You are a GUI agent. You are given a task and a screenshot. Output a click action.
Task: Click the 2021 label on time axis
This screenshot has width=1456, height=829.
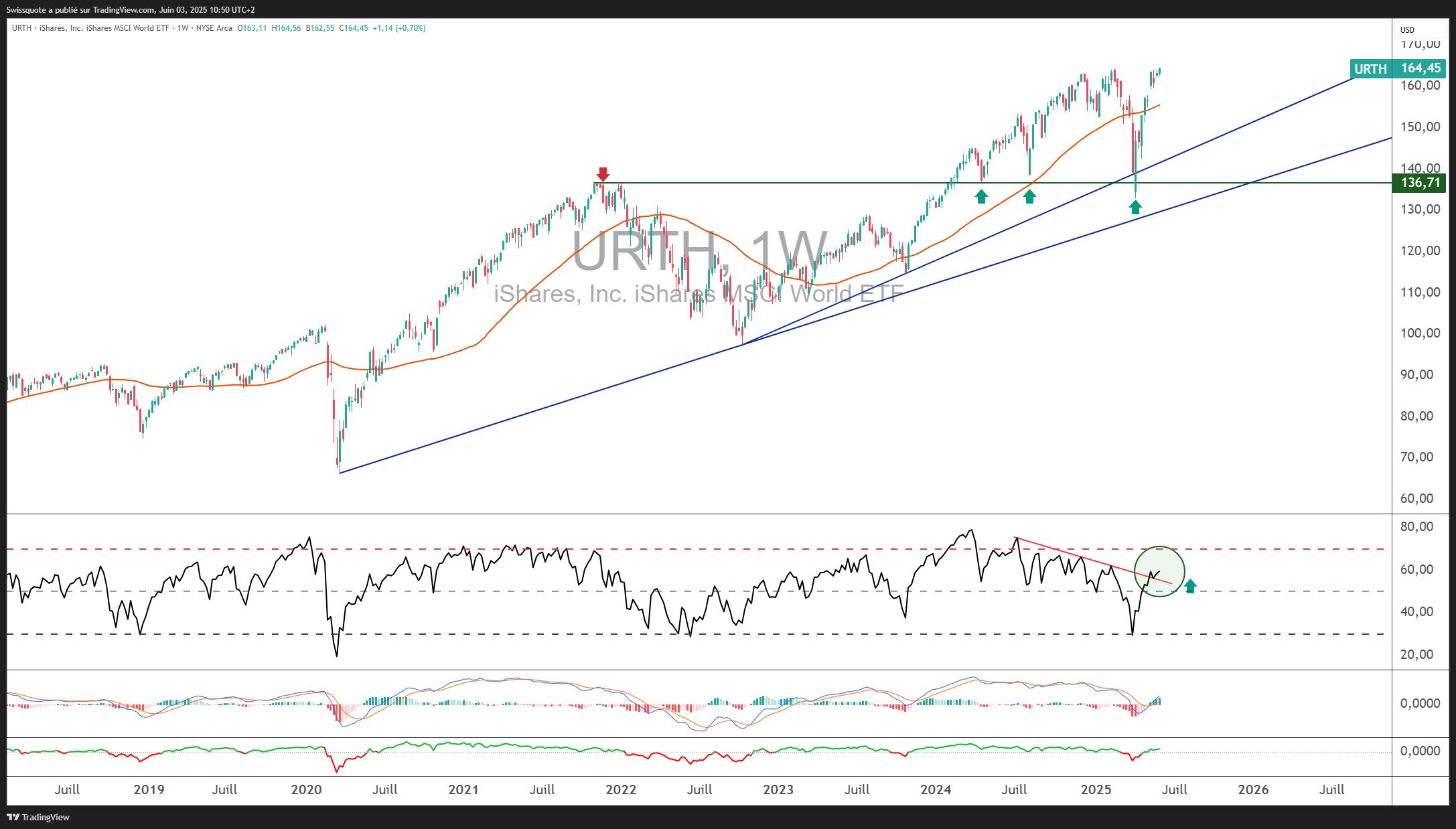(463, 790)
